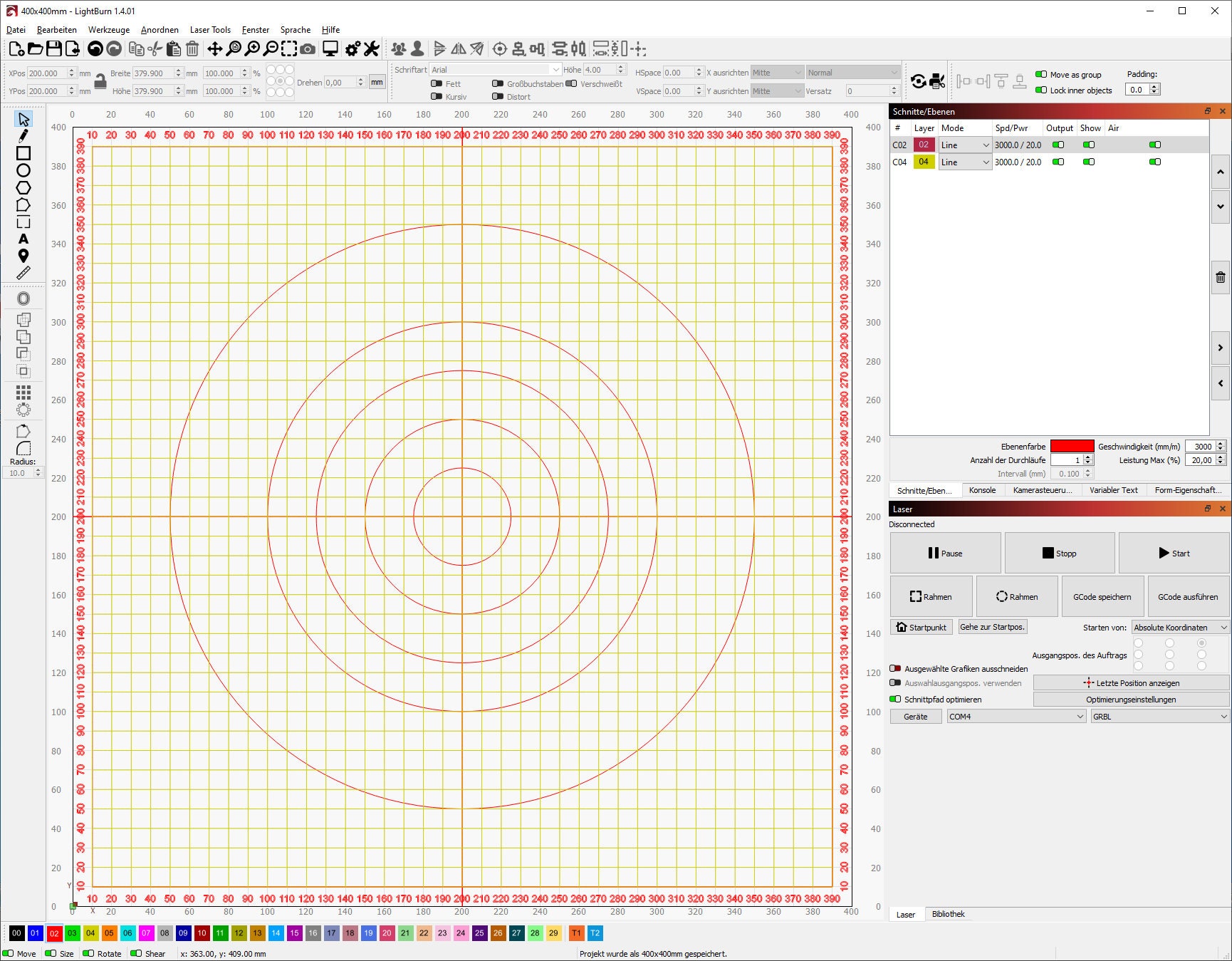Select the Ellipse drawing tool
This screenshot has height=961, width=1232.
24,170
